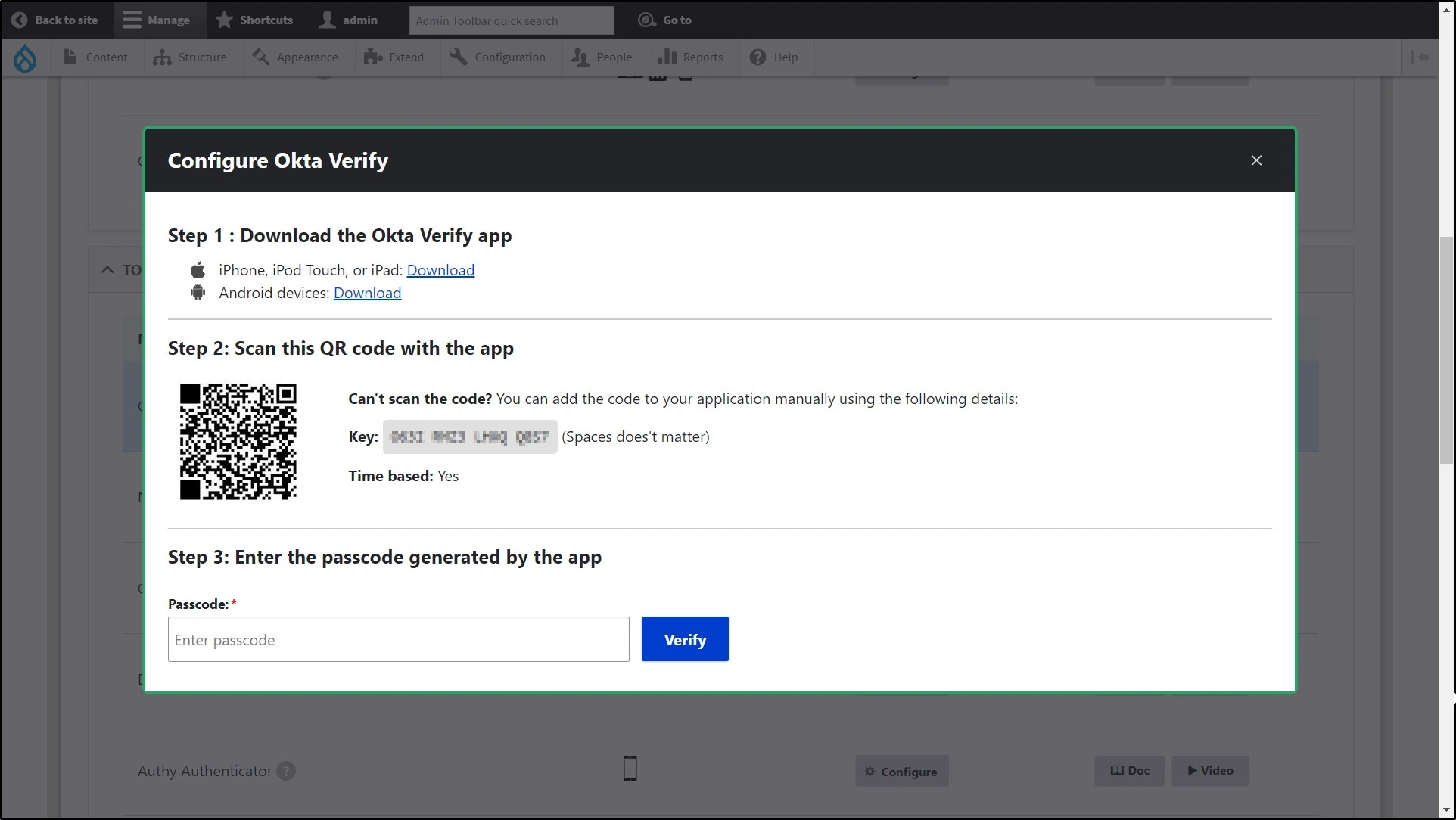Click the page vertical scrollbar thumb
This screenshot has height=820, width=1456.
1446,350
